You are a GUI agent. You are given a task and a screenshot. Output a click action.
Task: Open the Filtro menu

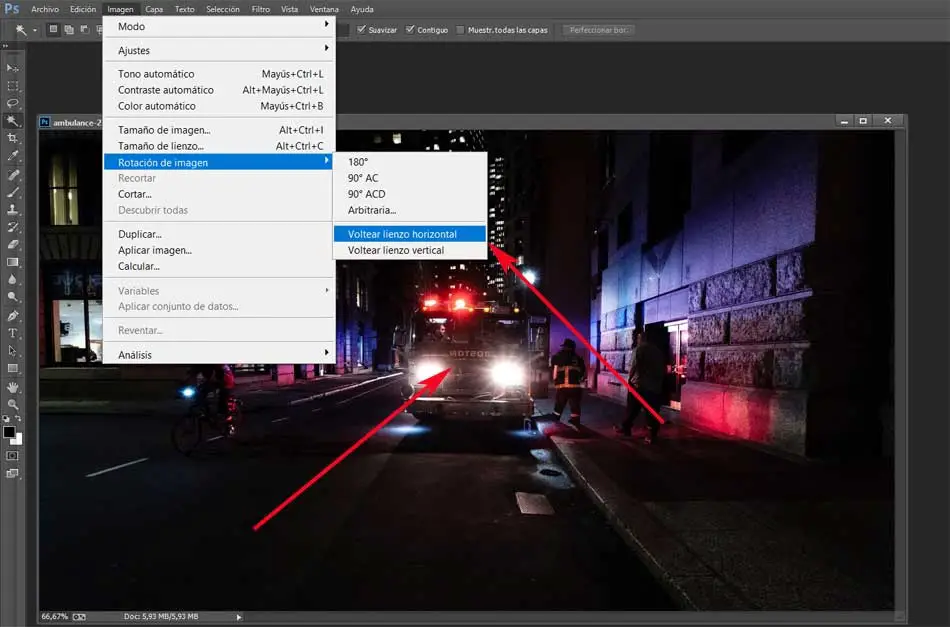point(260,9)
